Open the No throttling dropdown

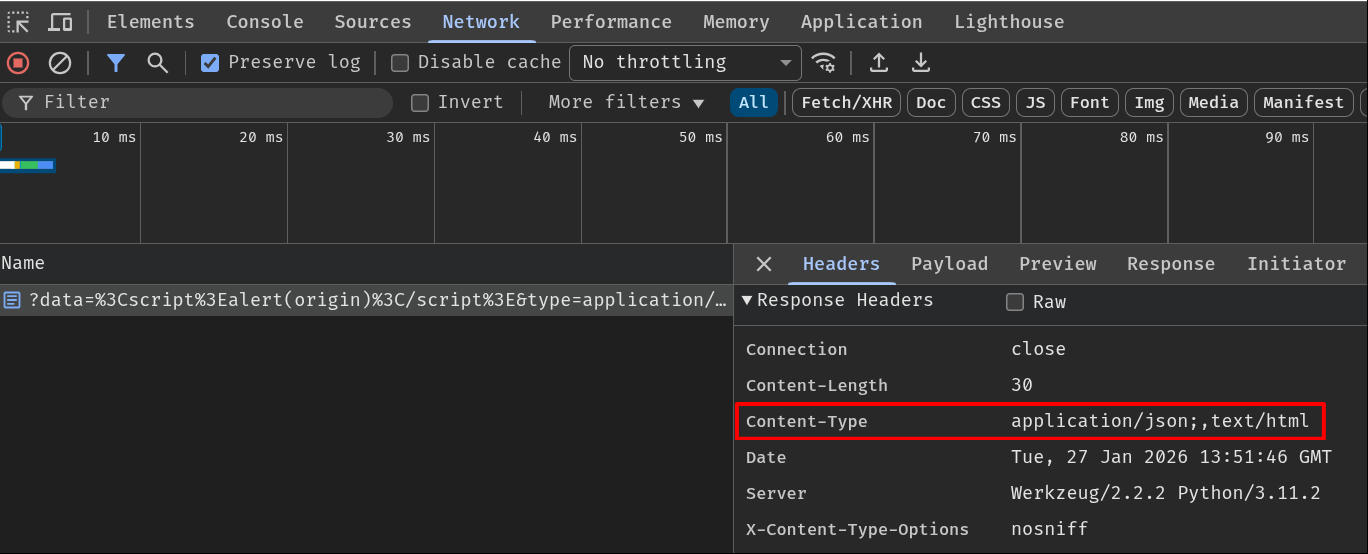click(685, 62)
